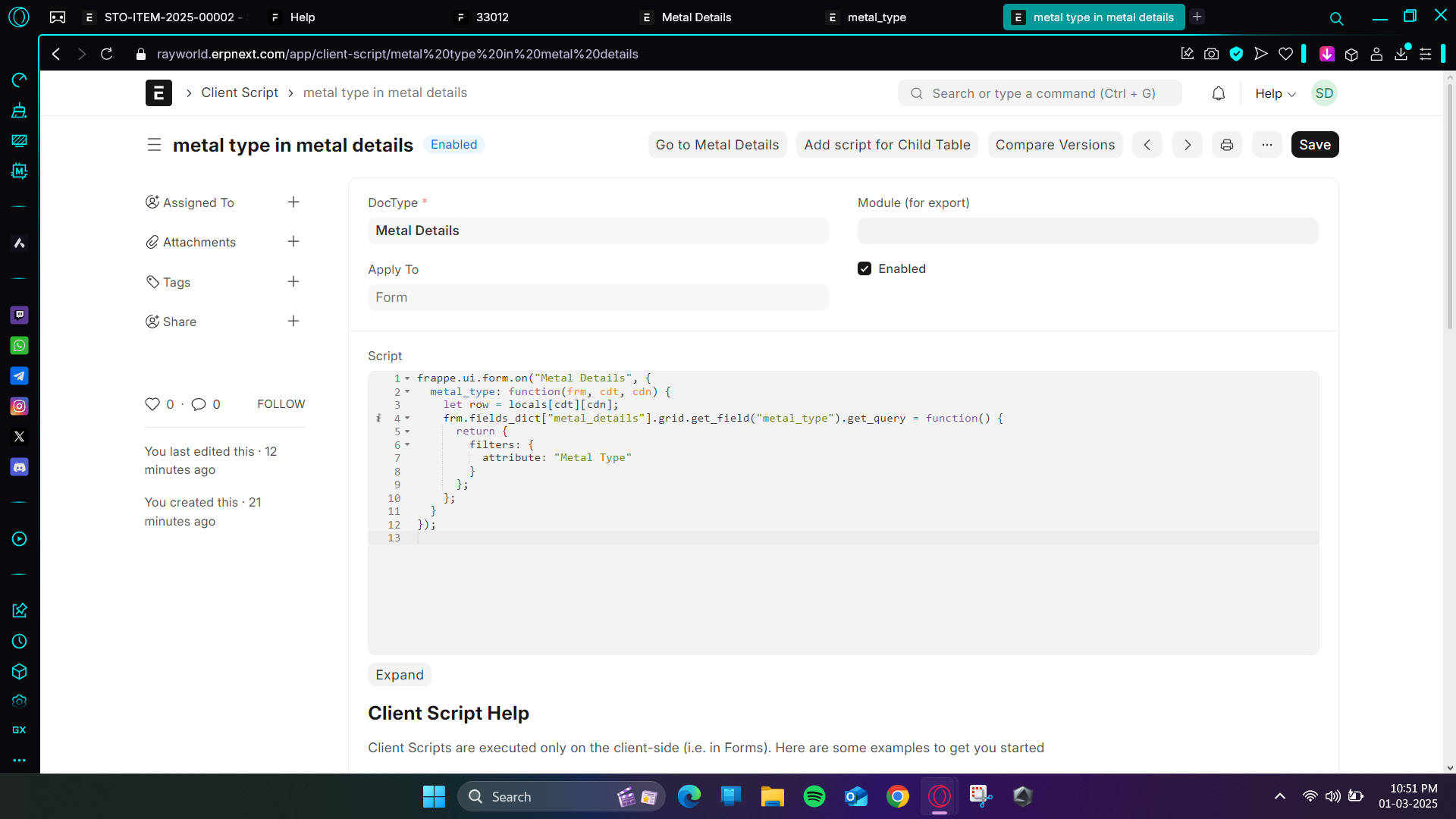Screen dimensions: 1456x819
Task: Share document using plus icon
Action: [x=293, y=322]
